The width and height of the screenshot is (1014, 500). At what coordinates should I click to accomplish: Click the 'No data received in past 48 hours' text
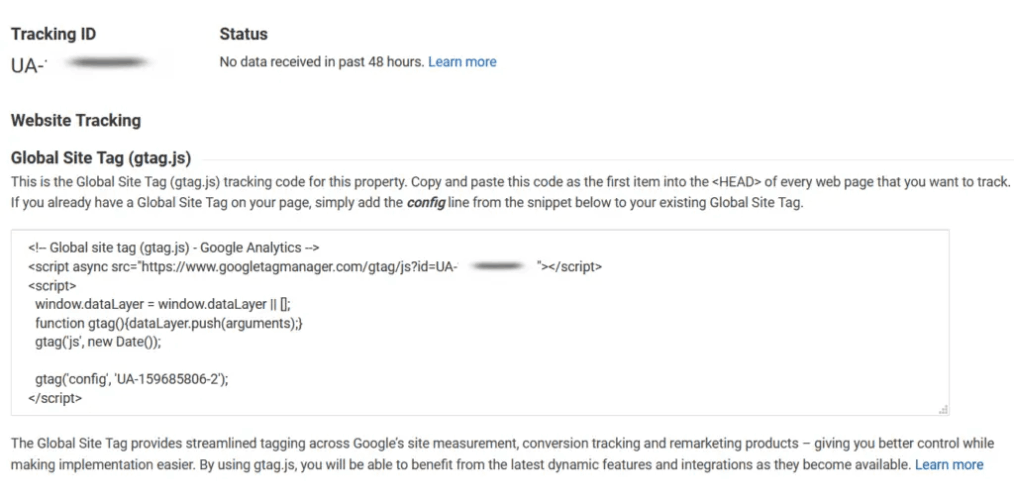click(x=321, y=62)
